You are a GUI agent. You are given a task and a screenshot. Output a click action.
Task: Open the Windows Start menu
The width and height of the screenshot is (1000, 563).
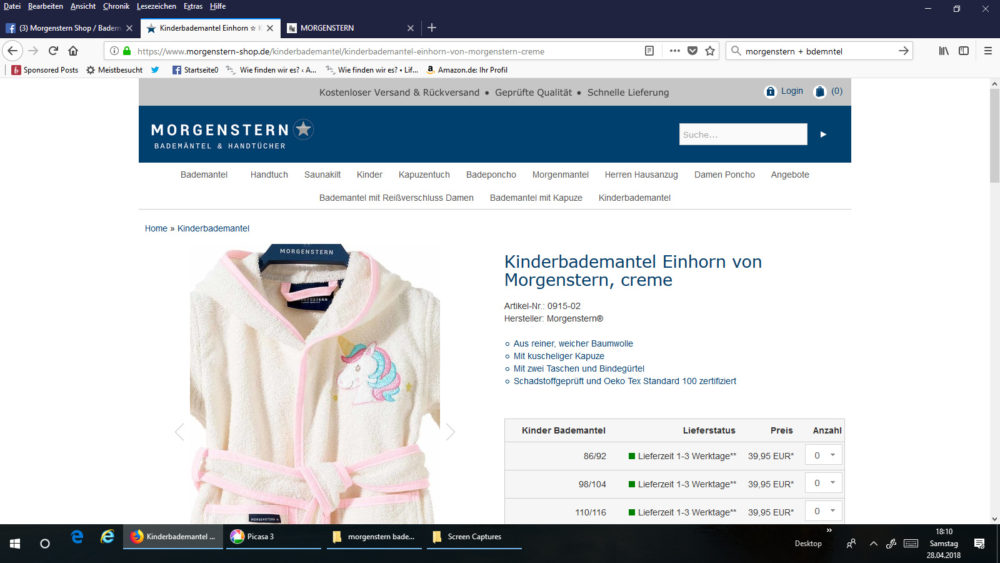[x=15, y=544]
